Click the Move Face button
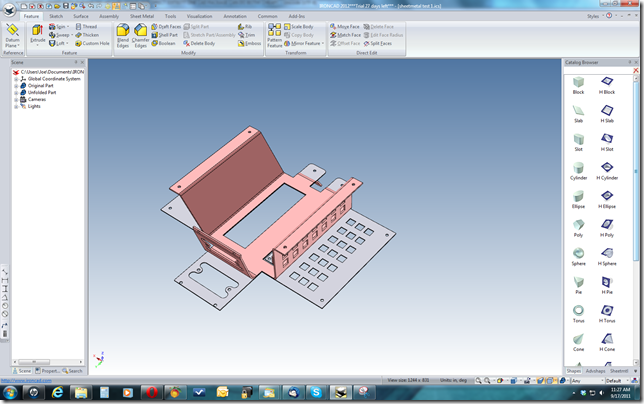Image resolution: width=644 pixels, height=404 pixels. coord(345,26)
